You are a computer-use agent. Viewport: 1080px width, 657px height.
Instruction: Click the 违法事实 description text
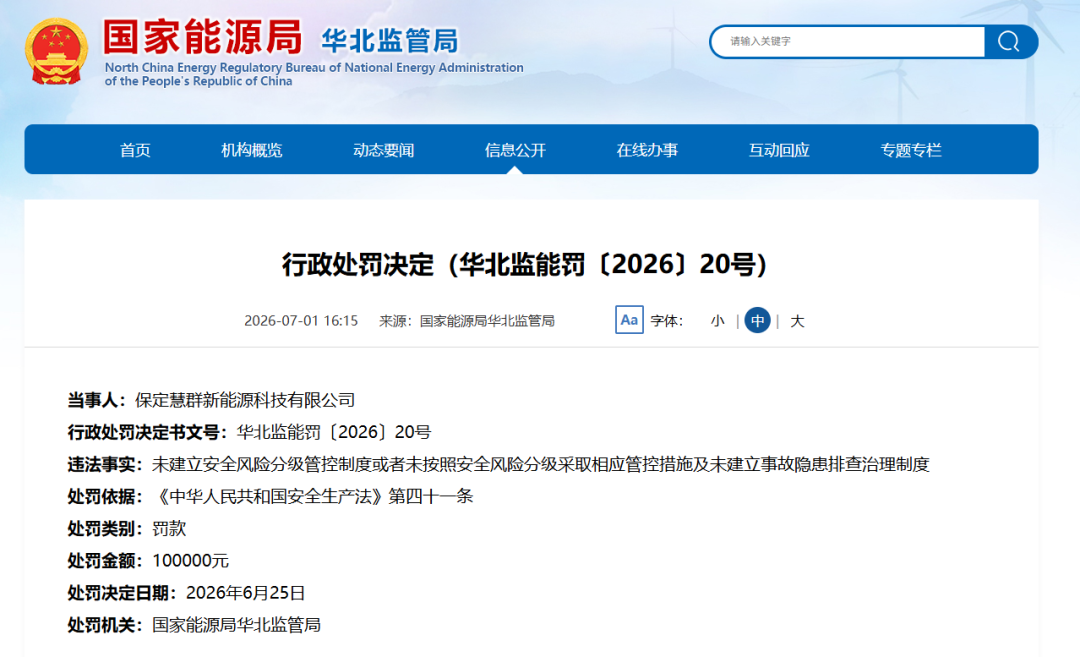(541, 465)
